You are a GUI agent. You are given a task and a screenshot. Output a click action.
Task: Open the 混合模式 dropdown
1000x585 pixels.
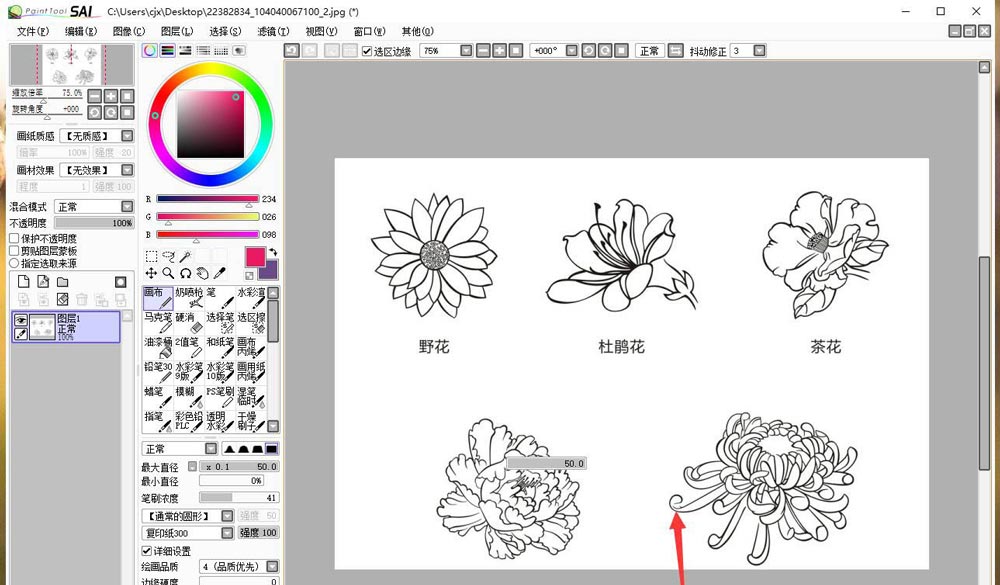pyautogui.click(x=127, y=207)
